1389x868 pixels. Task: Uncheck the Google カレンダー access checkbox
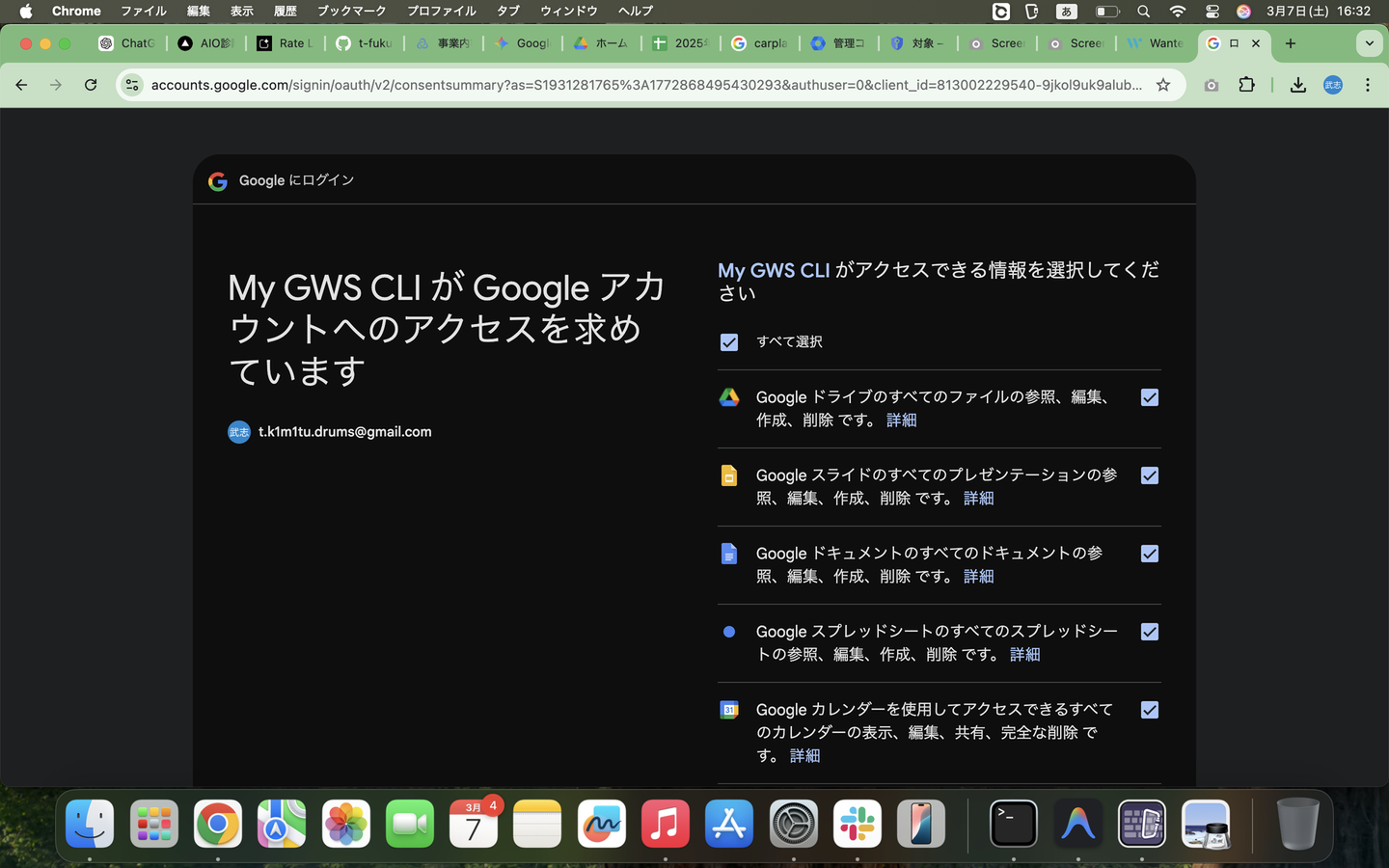[1149, 710]
